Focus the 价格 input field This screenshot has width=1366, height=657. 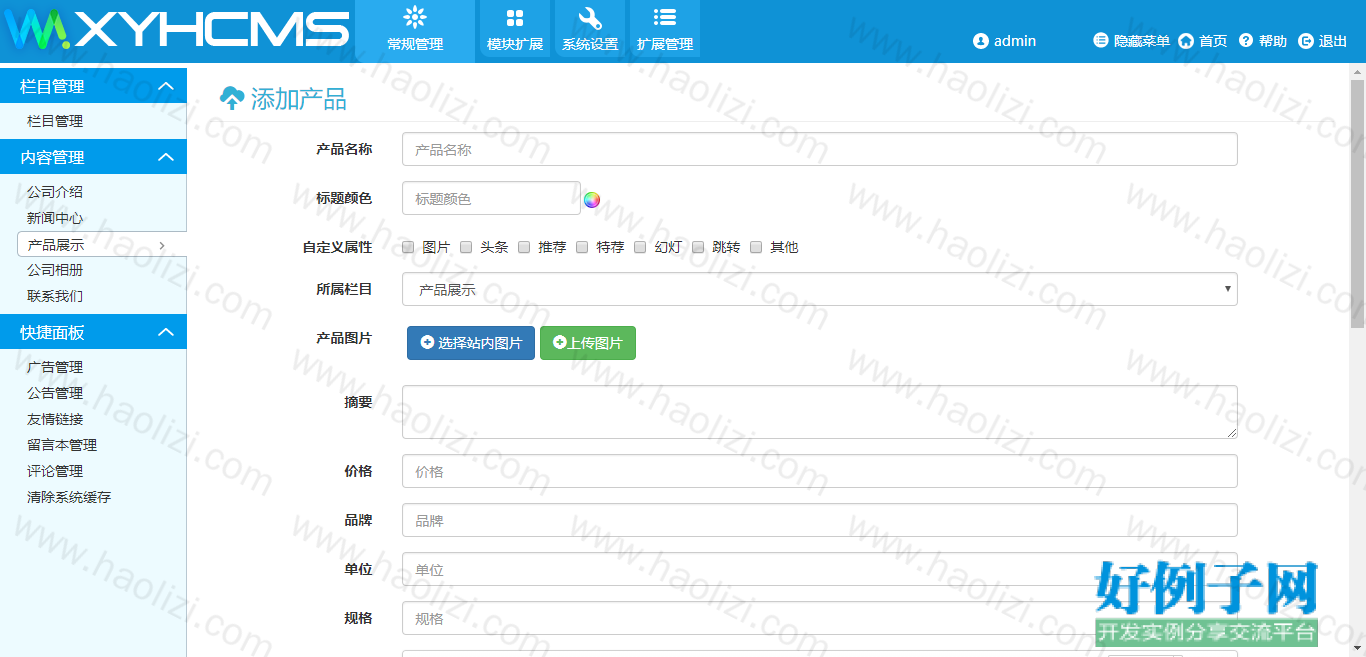click(x=820, y=471)
